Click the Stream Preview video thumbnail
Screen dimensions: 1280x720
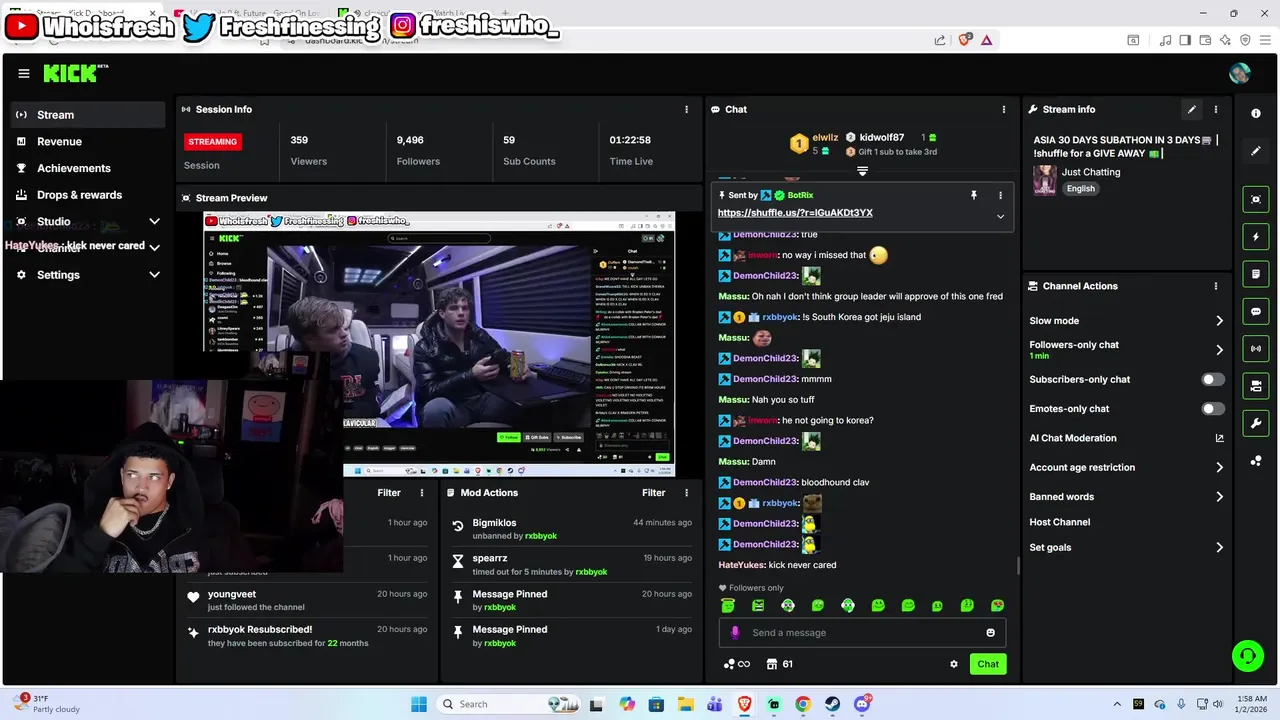439,344
